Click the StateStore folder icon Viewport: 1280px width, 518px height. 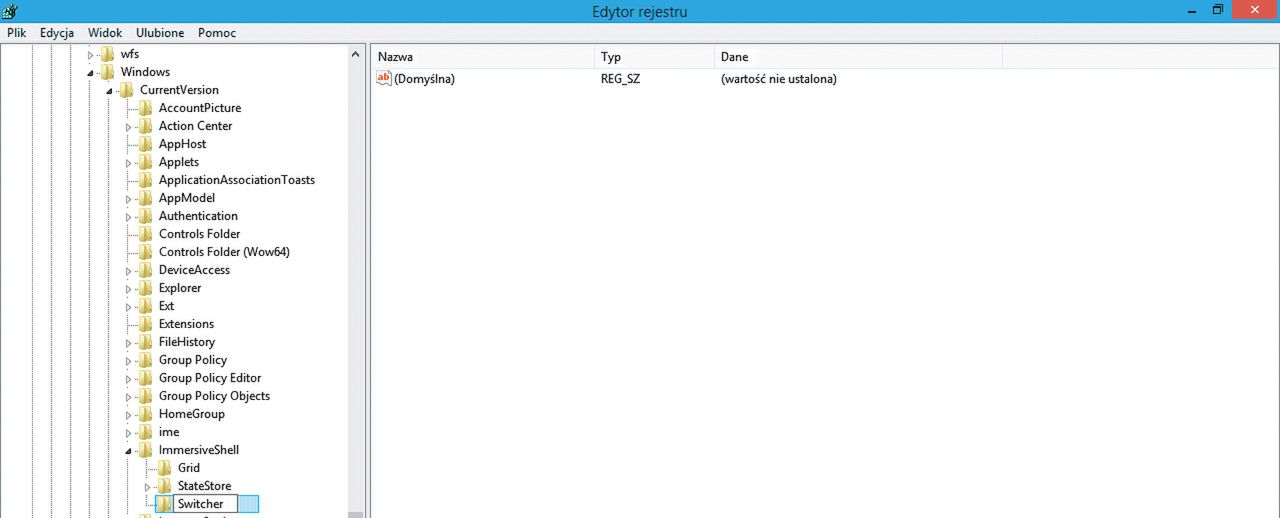coord(164,486)
